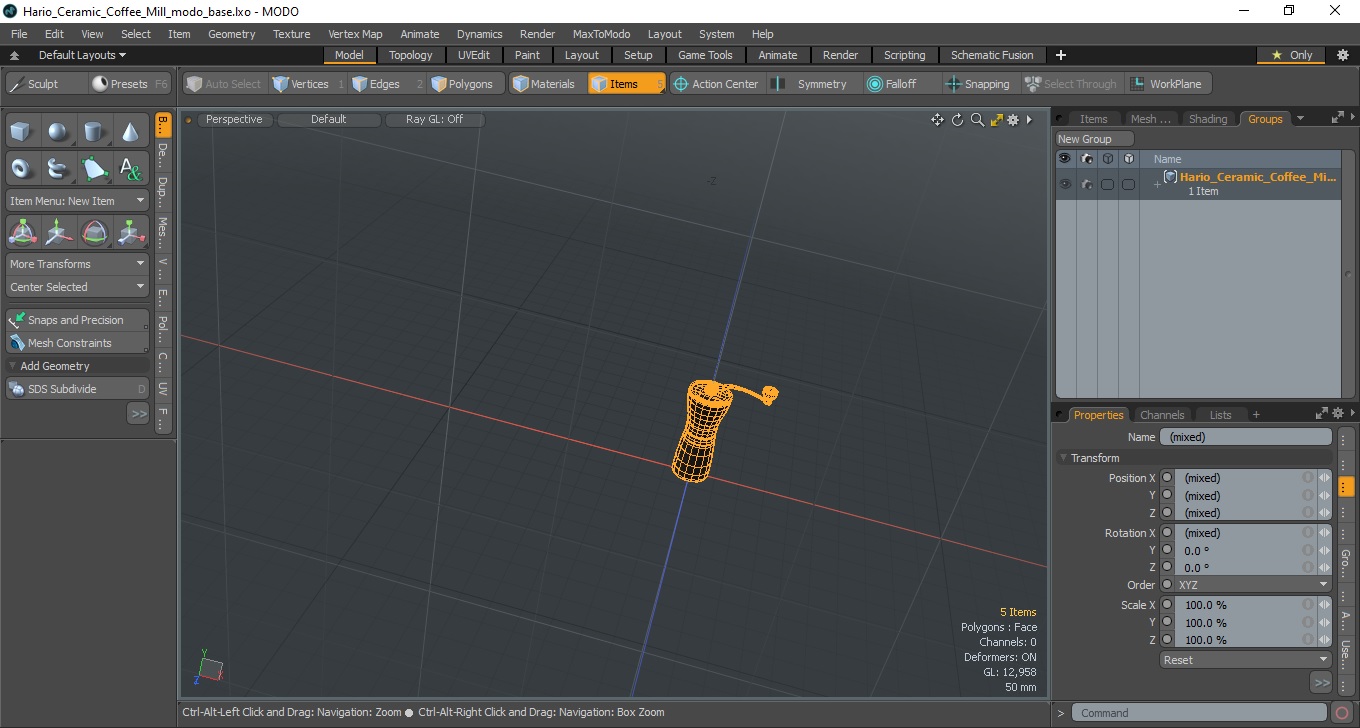Viewport: 1360px width, 728px height.
Task: Toggle visibility eye of Hario_Ceramic_Coffee_Mill group
Action: pyautogui.click(x=1065, y=184)
